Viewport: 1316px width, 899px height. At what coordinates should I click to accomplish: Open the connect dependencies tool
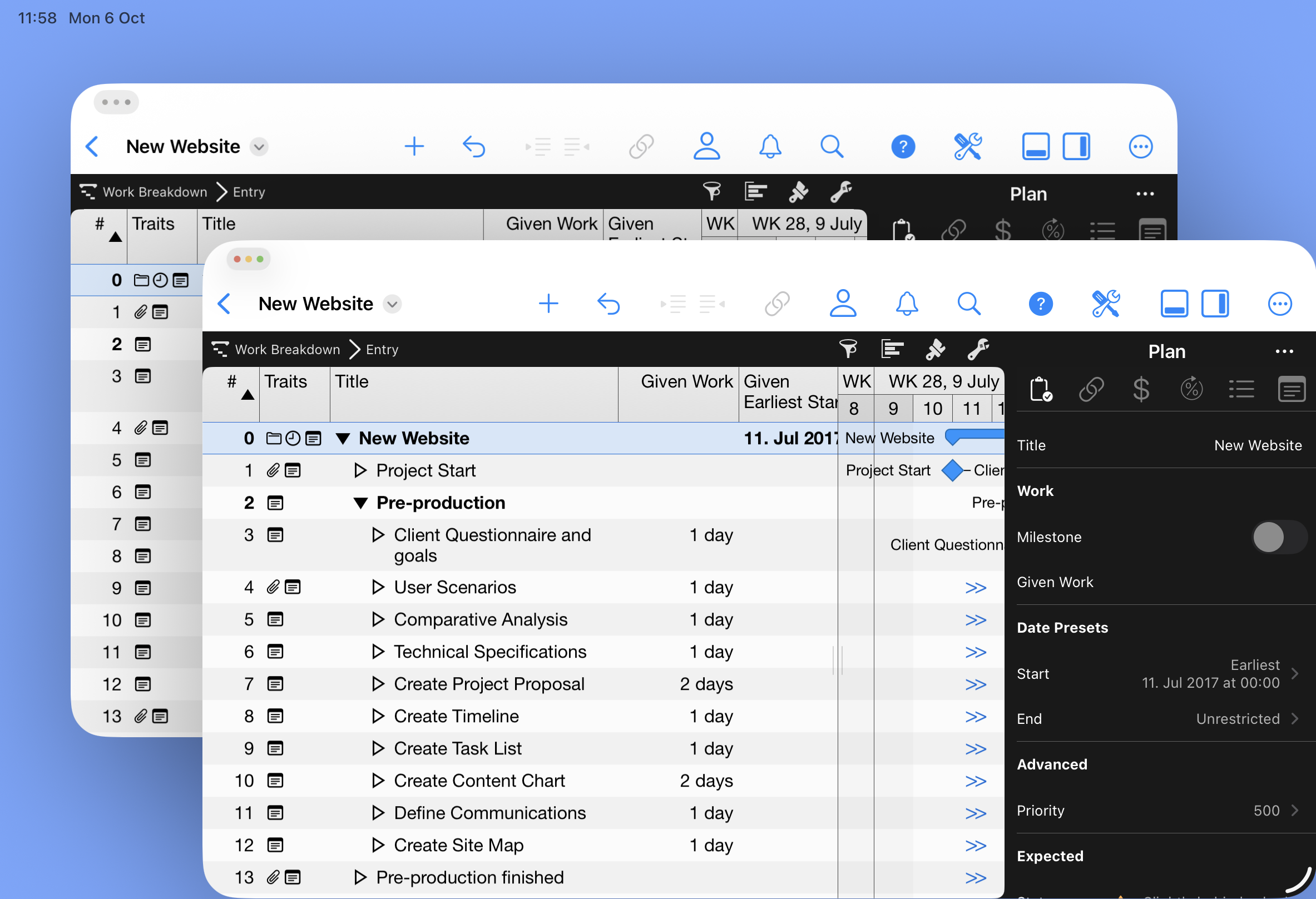click(777, 304)
